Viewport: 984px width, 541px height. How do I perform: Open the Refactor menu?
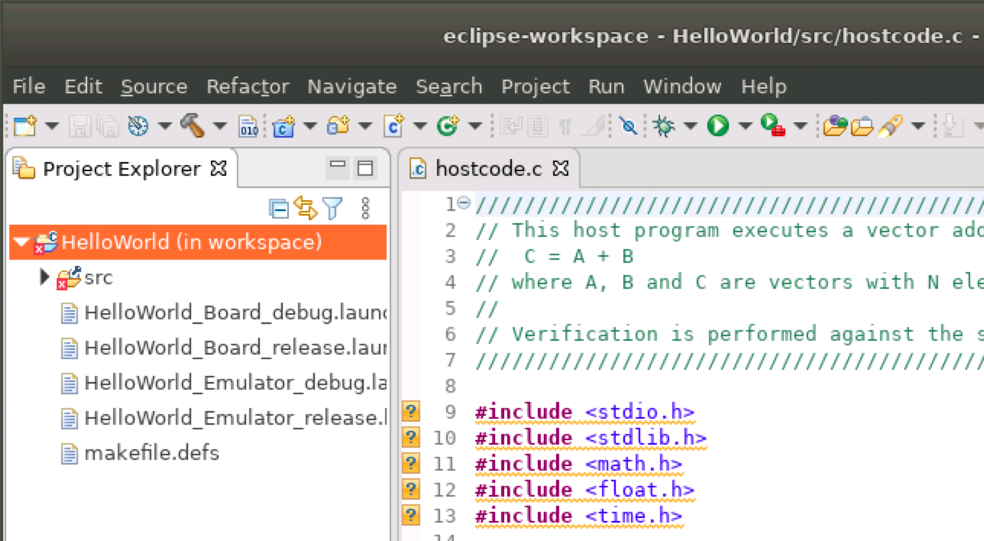click(x=247, y=87)
